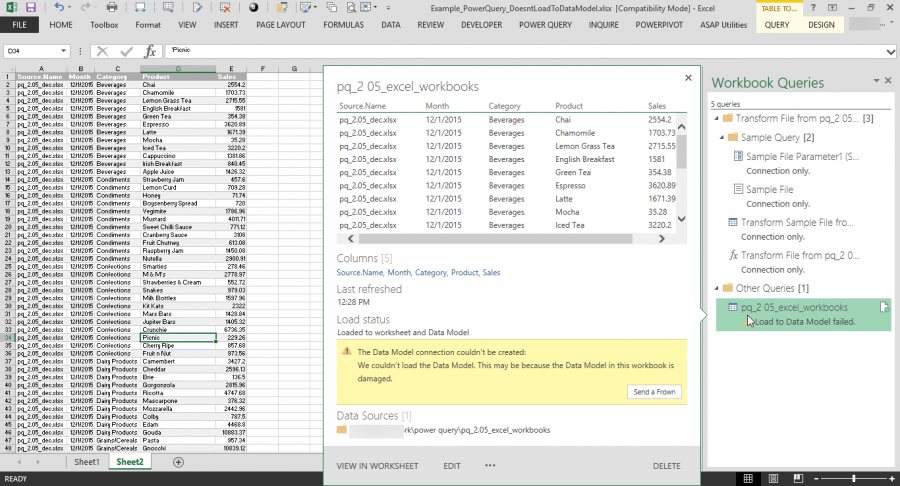The image size is (900, 486).
Task: Click the pencil page icon in quick access toolbar
Action: pyautogui.click(x=197, y=7)
